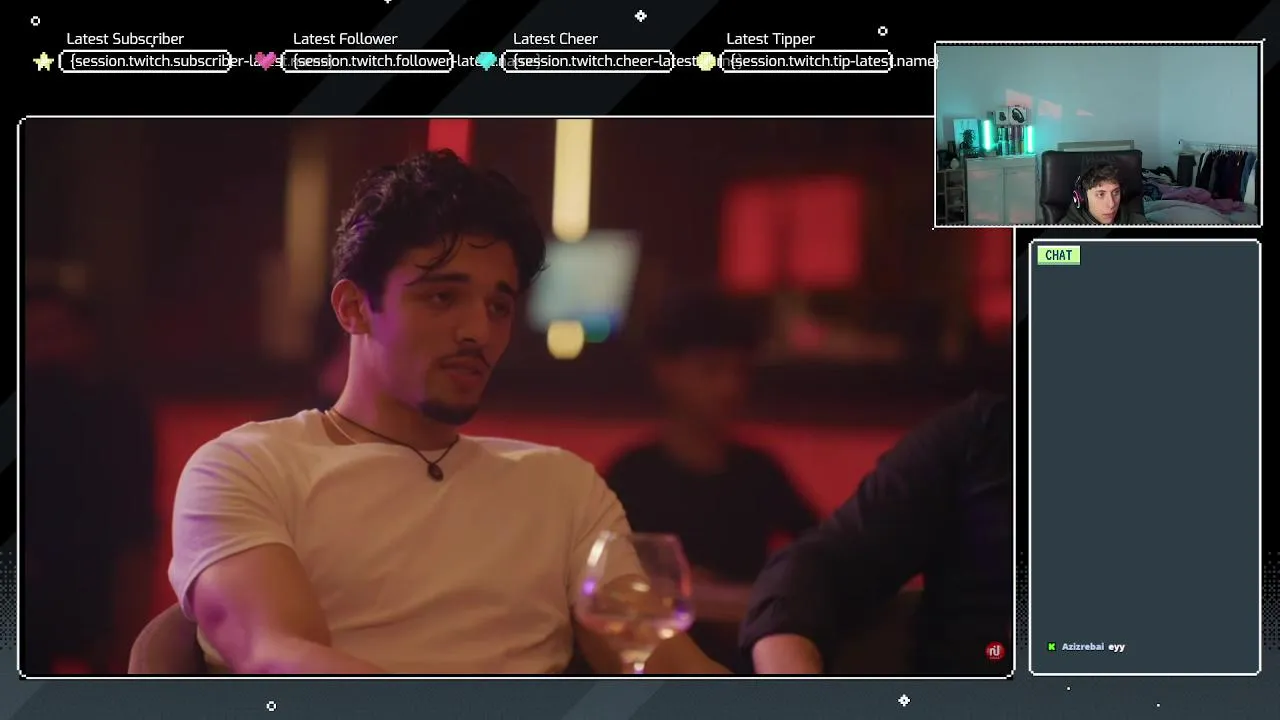Click the teal diamond cheer icon
This screenshot has height=720, width=1280.
click(486, 61)
